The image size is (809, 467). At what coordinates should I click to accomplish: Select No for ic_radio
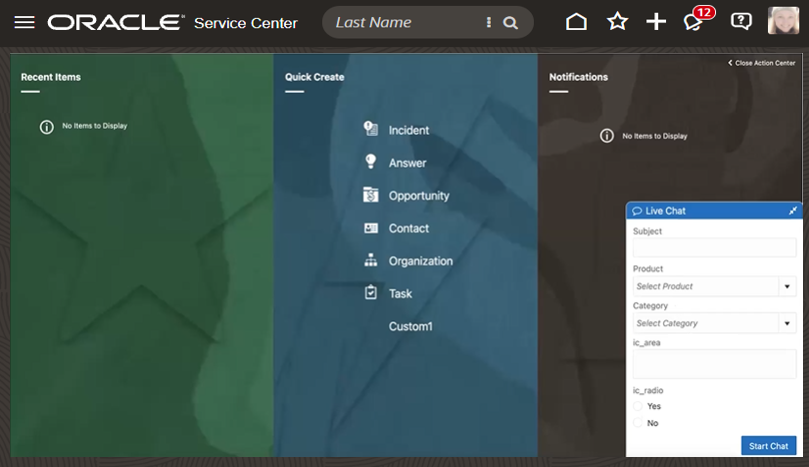point(638,423)
